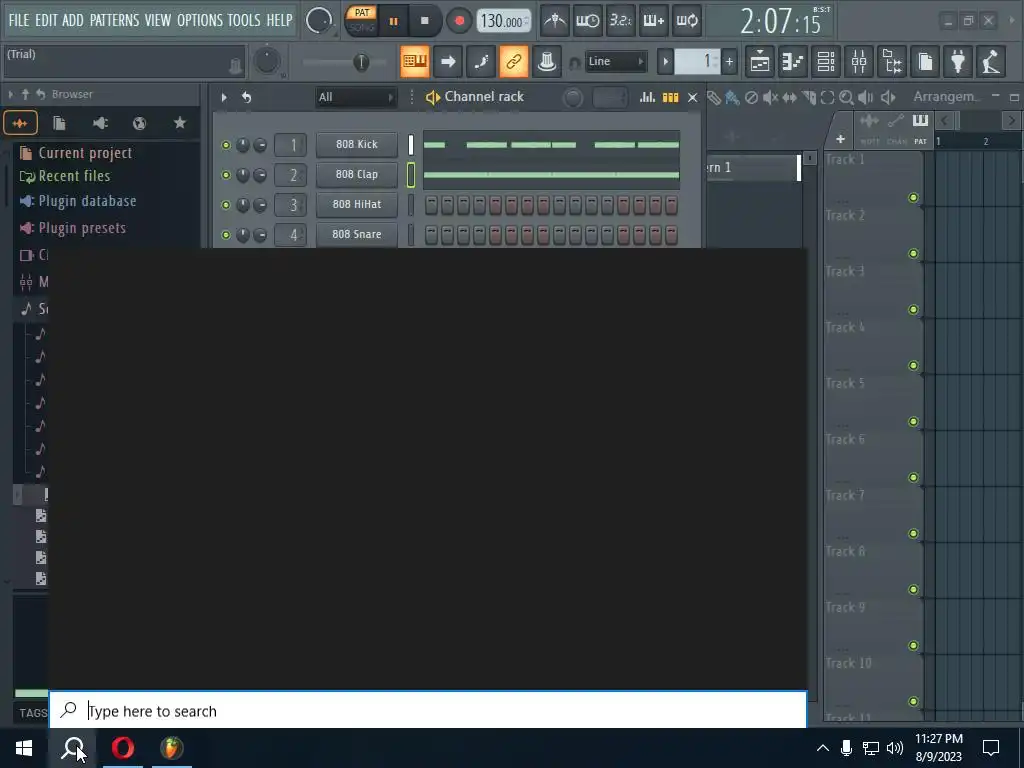Open the OPTIONS menu
Screen dimensions: 1024x768
[x=200, y=20]
